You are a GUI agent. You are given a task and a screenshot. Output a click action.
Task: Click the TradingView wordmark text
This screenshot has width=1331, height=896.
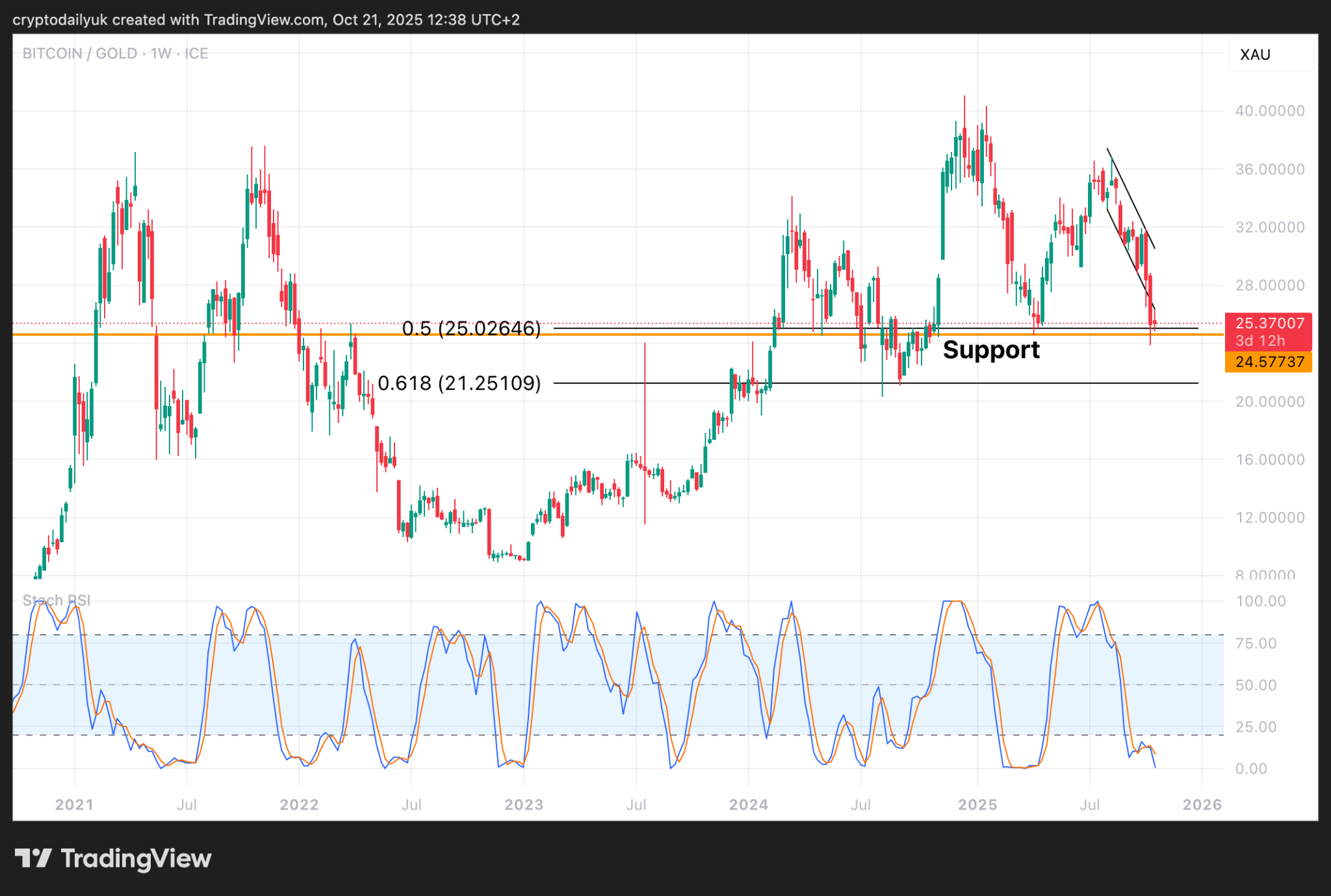136,859
